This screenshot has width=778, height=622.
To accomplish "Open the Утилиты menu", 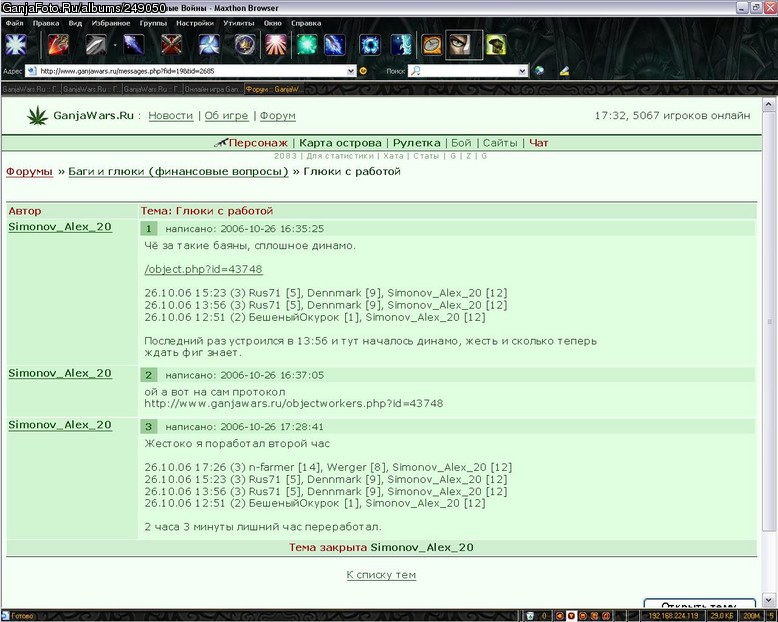I will coord(238,23).
